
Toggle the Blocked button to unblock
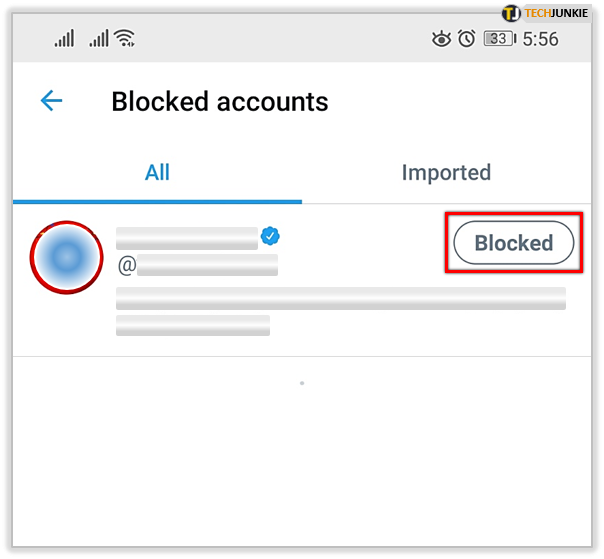point(513,243)
